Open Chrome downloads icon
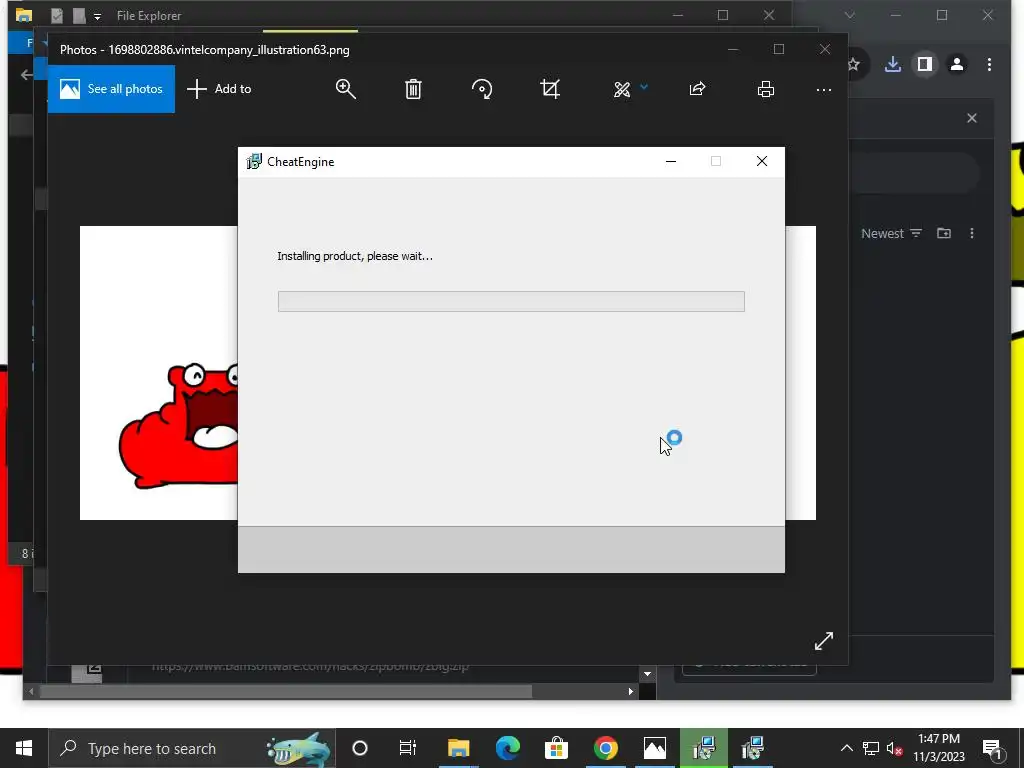This screenshot has width=1024, height=768. (x=893, y=64)
